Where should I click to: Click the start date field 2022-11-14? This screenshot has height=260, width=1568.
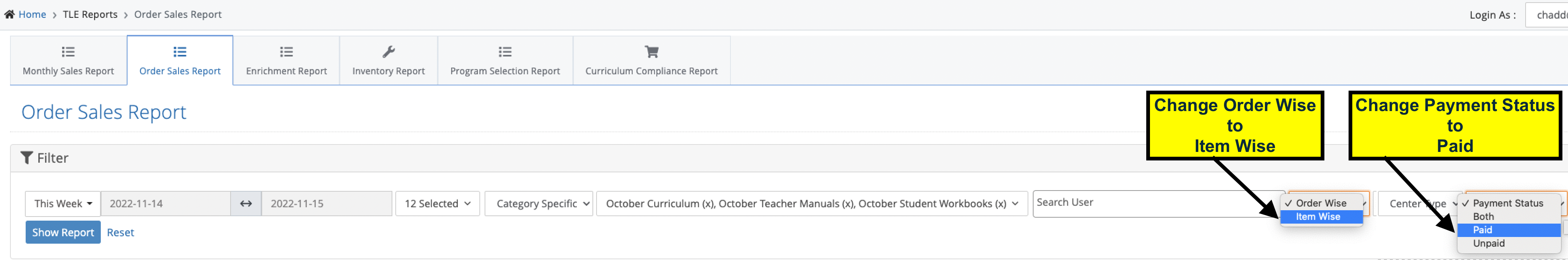coord(166,204)
